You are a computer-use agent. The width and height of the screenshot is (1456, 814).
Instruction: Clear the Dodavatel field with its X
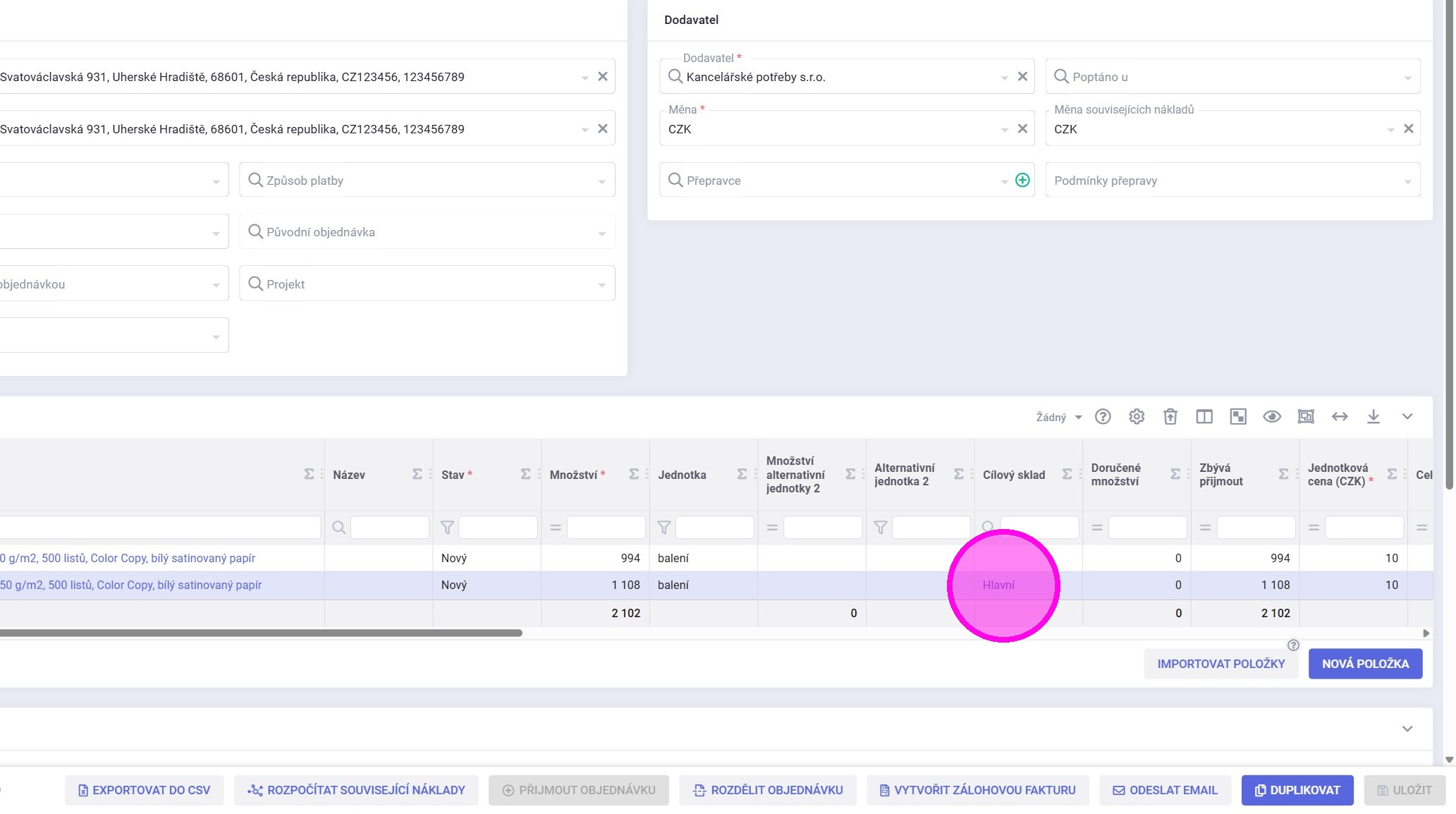[1022, 77]
